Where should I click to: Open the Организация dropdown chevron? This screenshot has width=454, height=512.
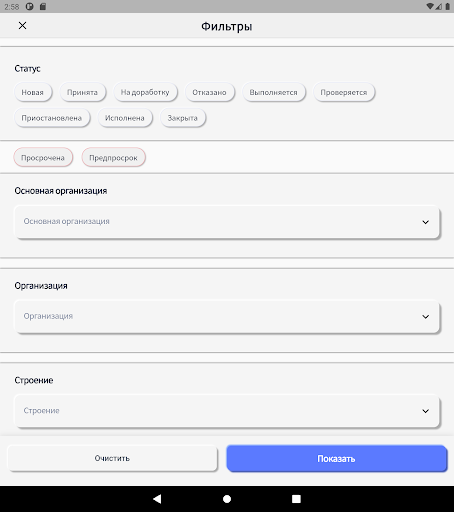click(x=425, y=317)
